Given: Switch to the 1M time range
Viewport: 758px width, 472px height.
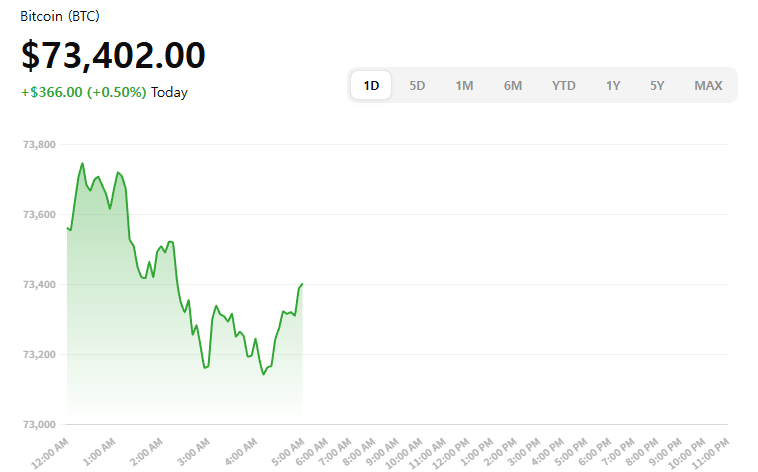Looking at the screenshot, I should pyautogui.click(x=464, y=86).
